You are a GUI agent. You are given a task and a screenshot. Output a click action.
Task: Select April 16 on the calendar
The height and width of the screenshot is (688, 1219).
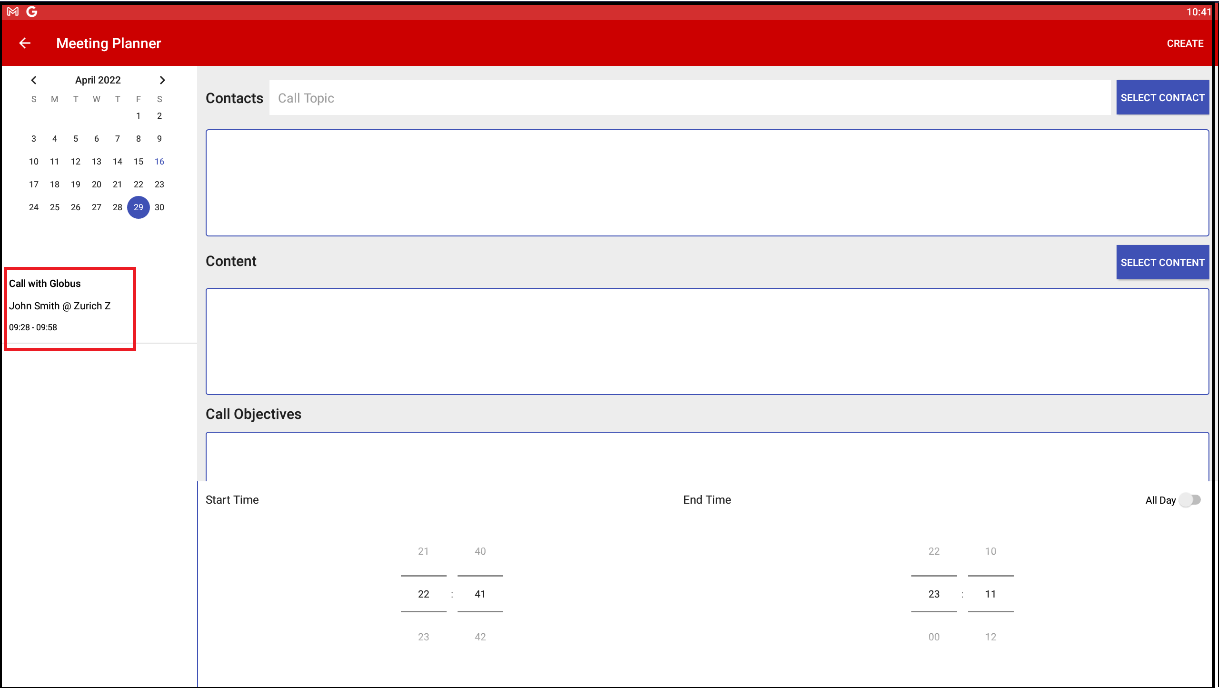click(159, 161)
